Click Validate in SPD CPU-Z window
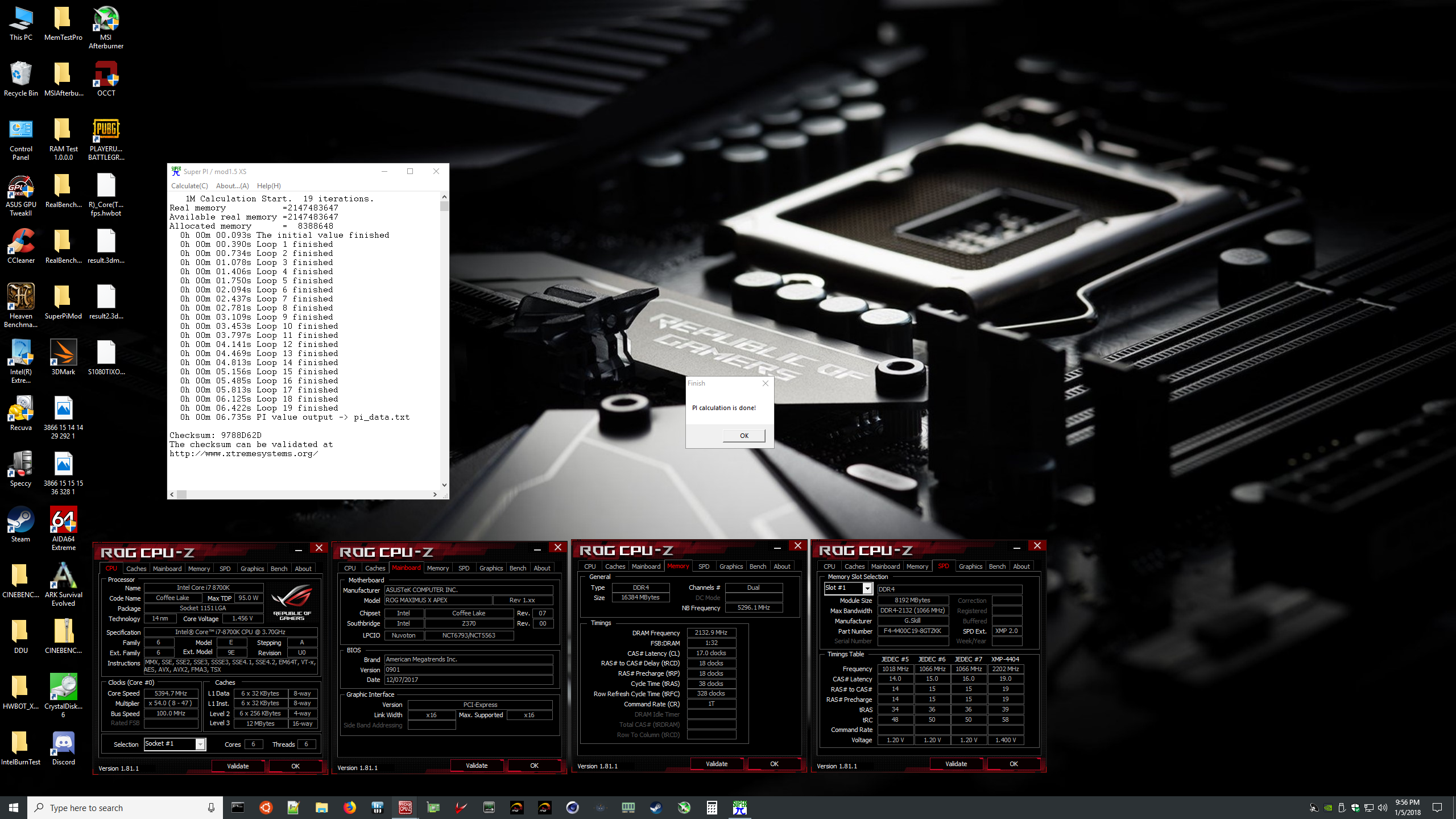The height and width of the screenshot is (819, 1456). 956,764
